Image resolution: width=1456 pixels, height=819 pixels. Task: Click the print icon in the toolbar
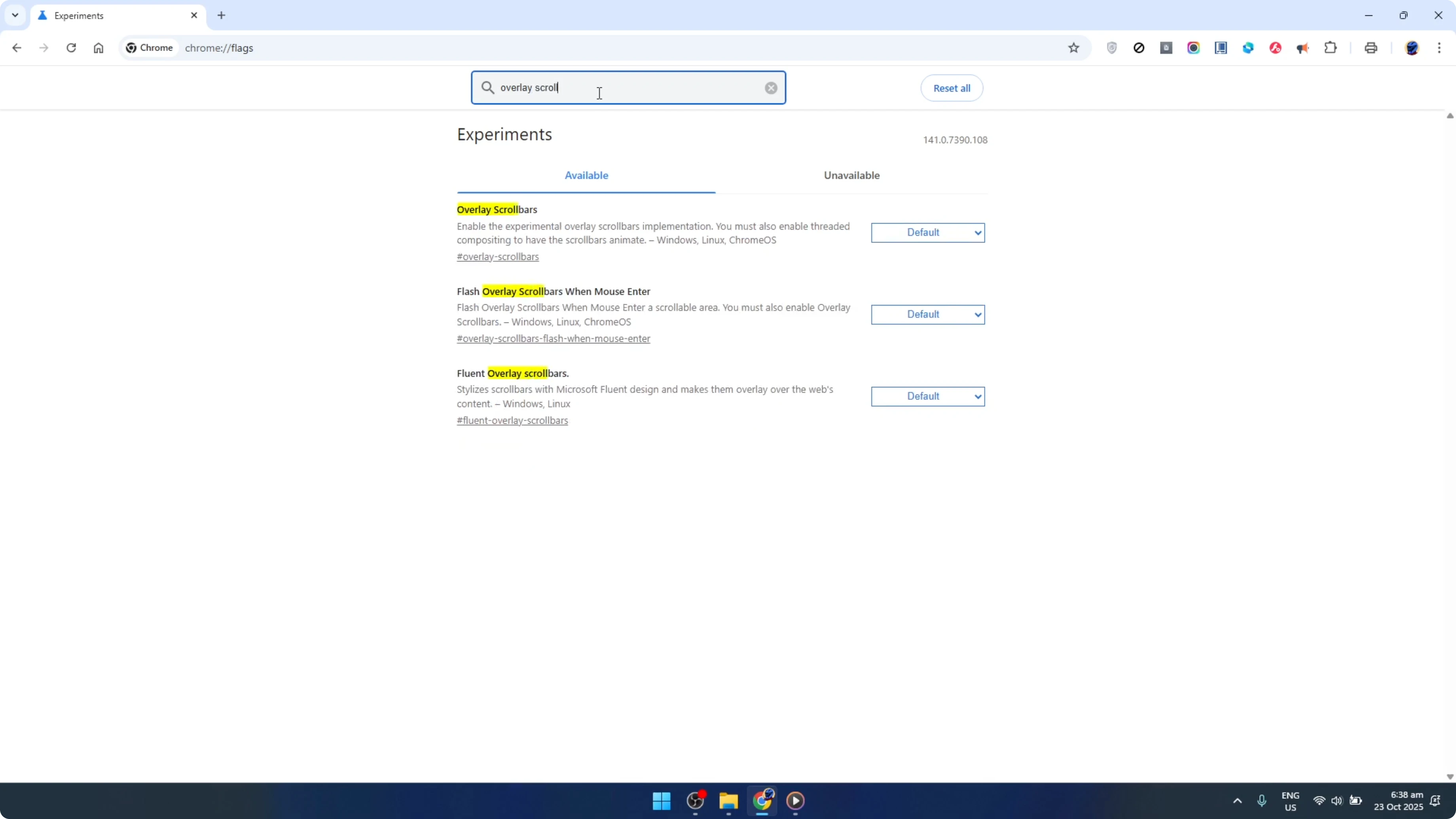click(x=1371, y=48)
